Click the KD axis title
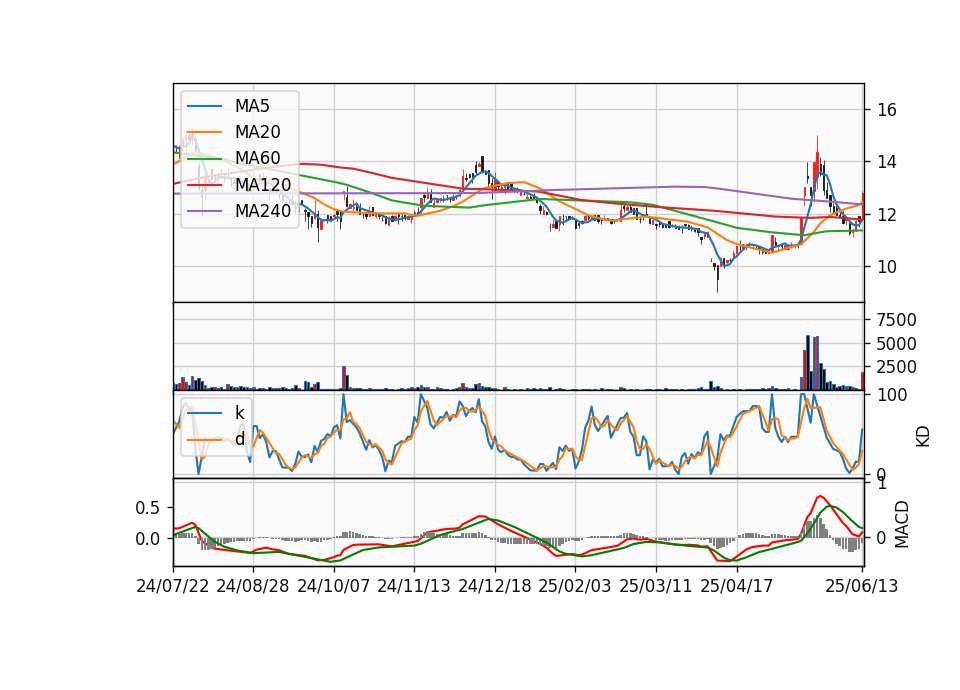Screen dimensions: 960x690 tap(923, 436)
